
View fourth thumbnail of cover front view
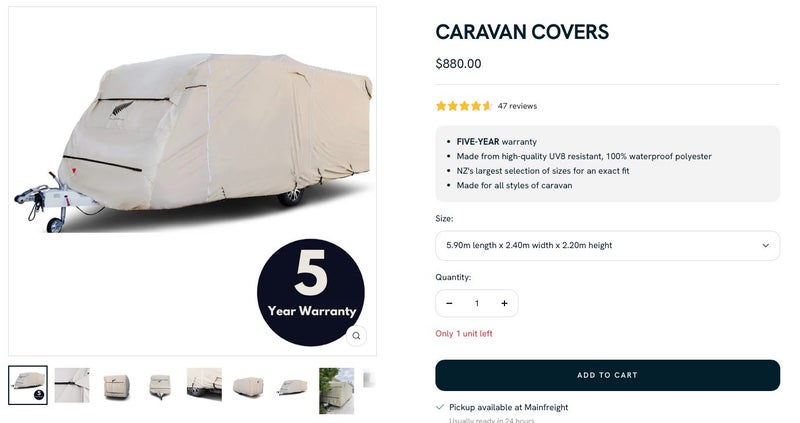click(160, 386)
